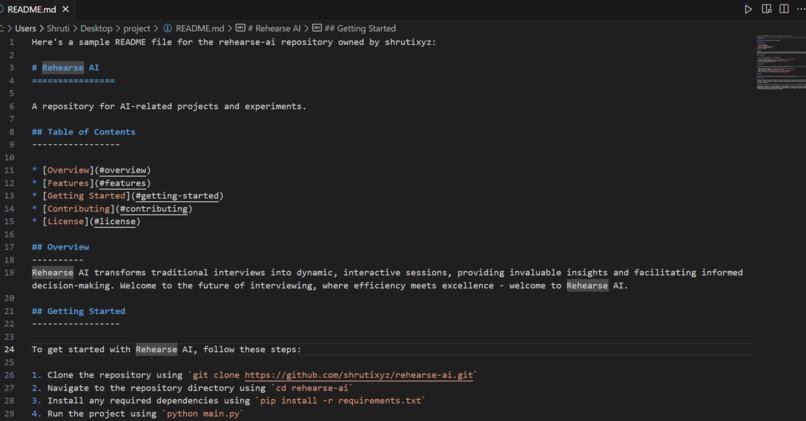
Task: Click the '## Table of Contents' heading
Action: coord(83,132)
